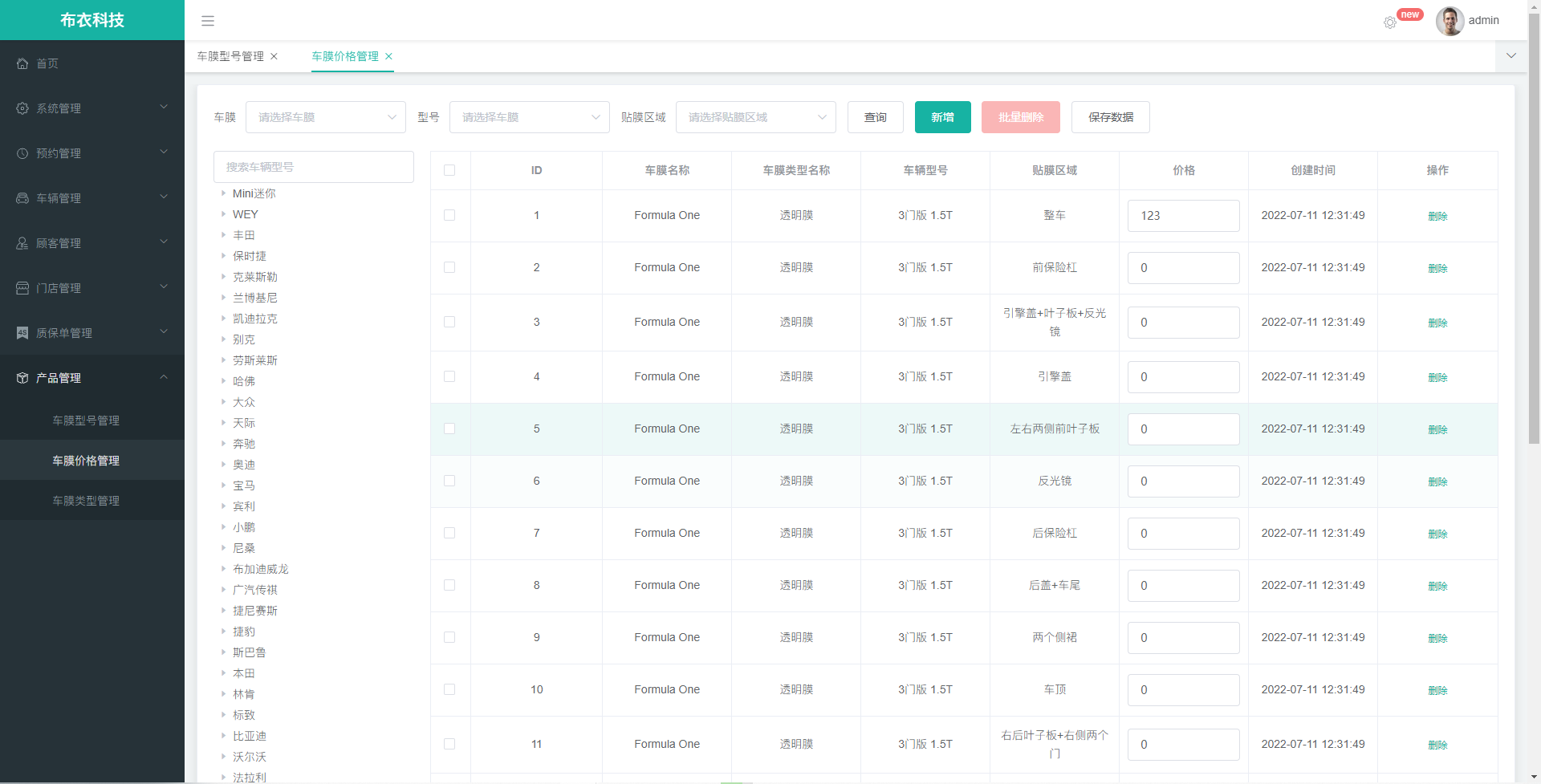Open the 车膜 select dropdown
Image resolution: width=1541 pixels, height=784 pixels.
tap(326, 117)
